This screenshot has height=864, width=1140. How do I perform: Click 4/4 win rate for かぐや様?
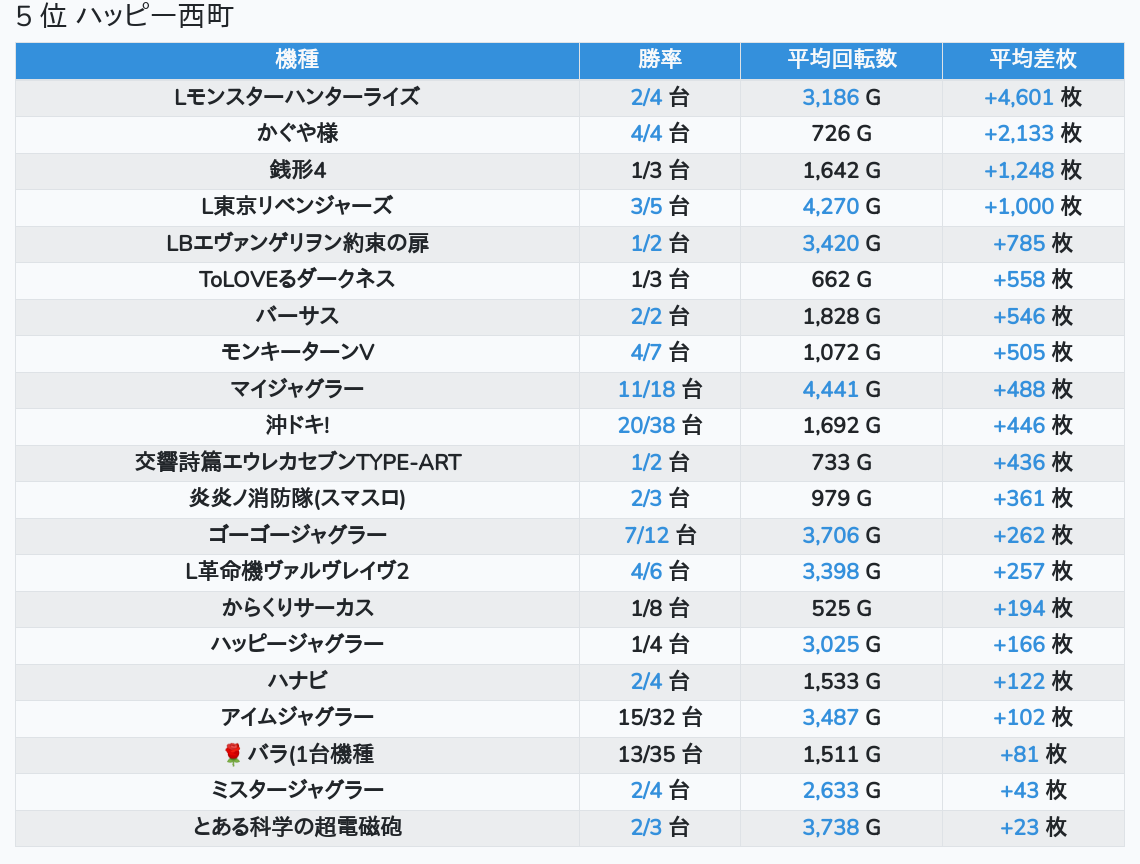[x=646, y=133]
